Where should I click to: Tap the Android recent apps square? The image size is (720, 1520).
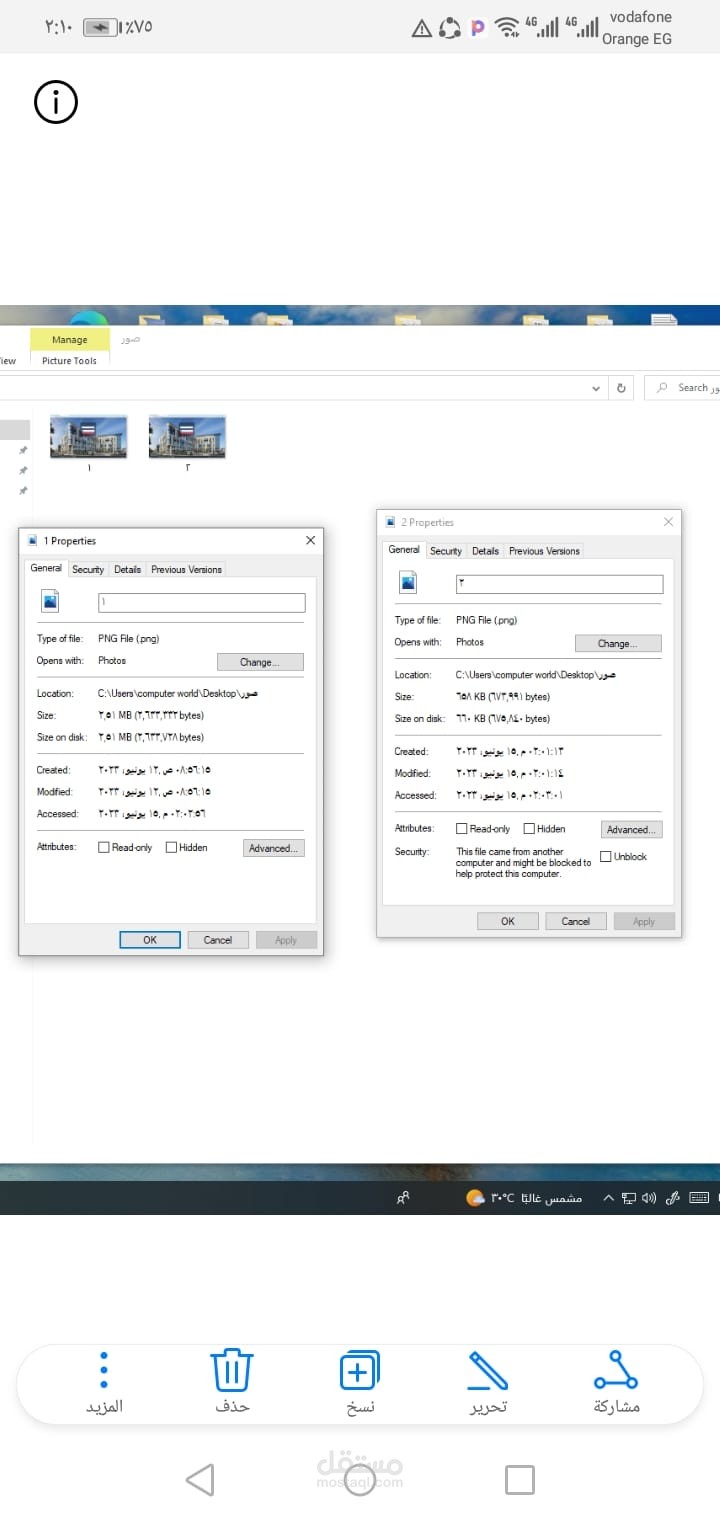click(x=520, y=1479)
